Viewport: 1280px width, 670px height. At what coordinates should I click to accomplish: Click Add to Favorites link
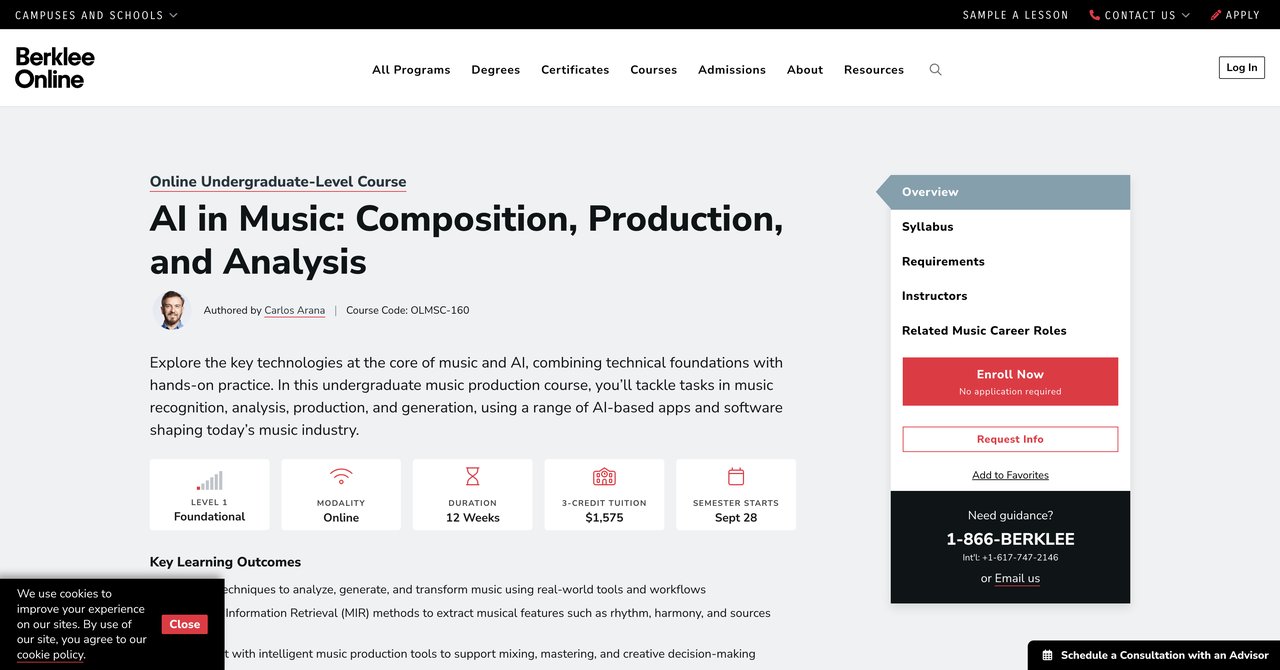(1010, 475)
